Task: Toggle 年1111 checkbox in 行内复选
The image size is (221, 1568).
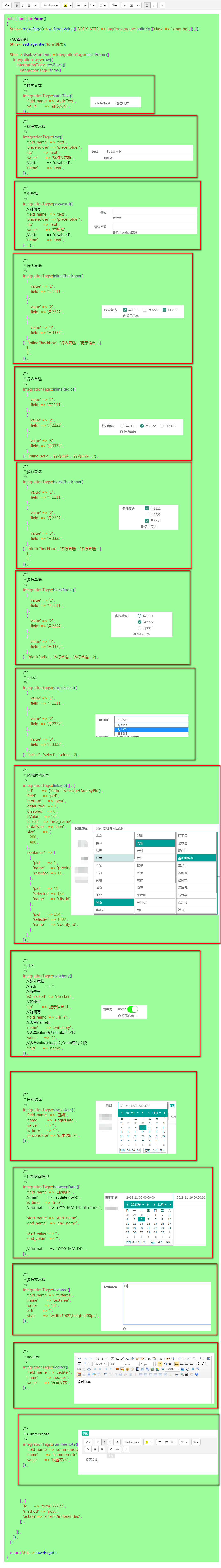Action: 125,310
